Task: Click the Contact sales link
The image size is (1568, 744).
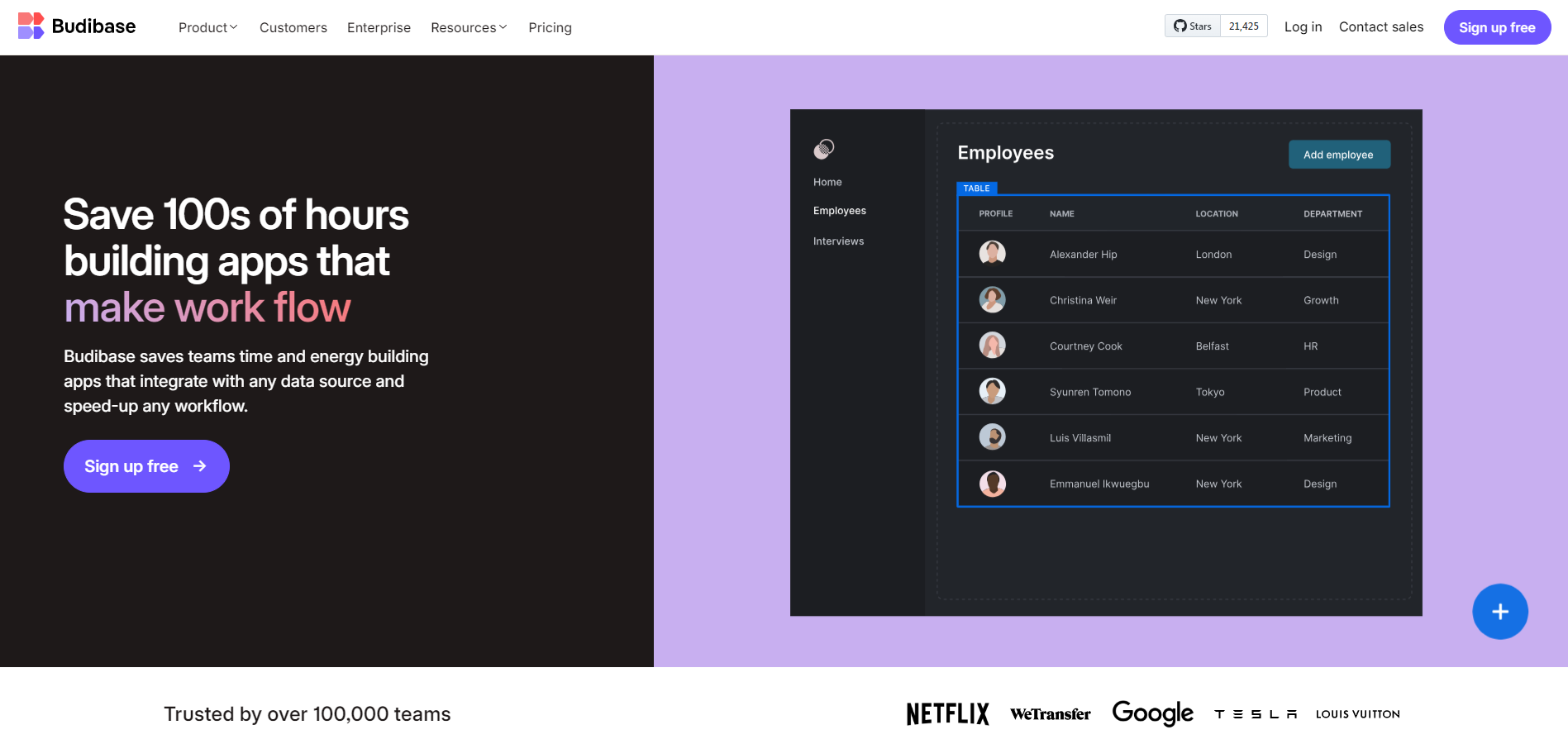Action: pyautogui.click(x=1381, y=26)
